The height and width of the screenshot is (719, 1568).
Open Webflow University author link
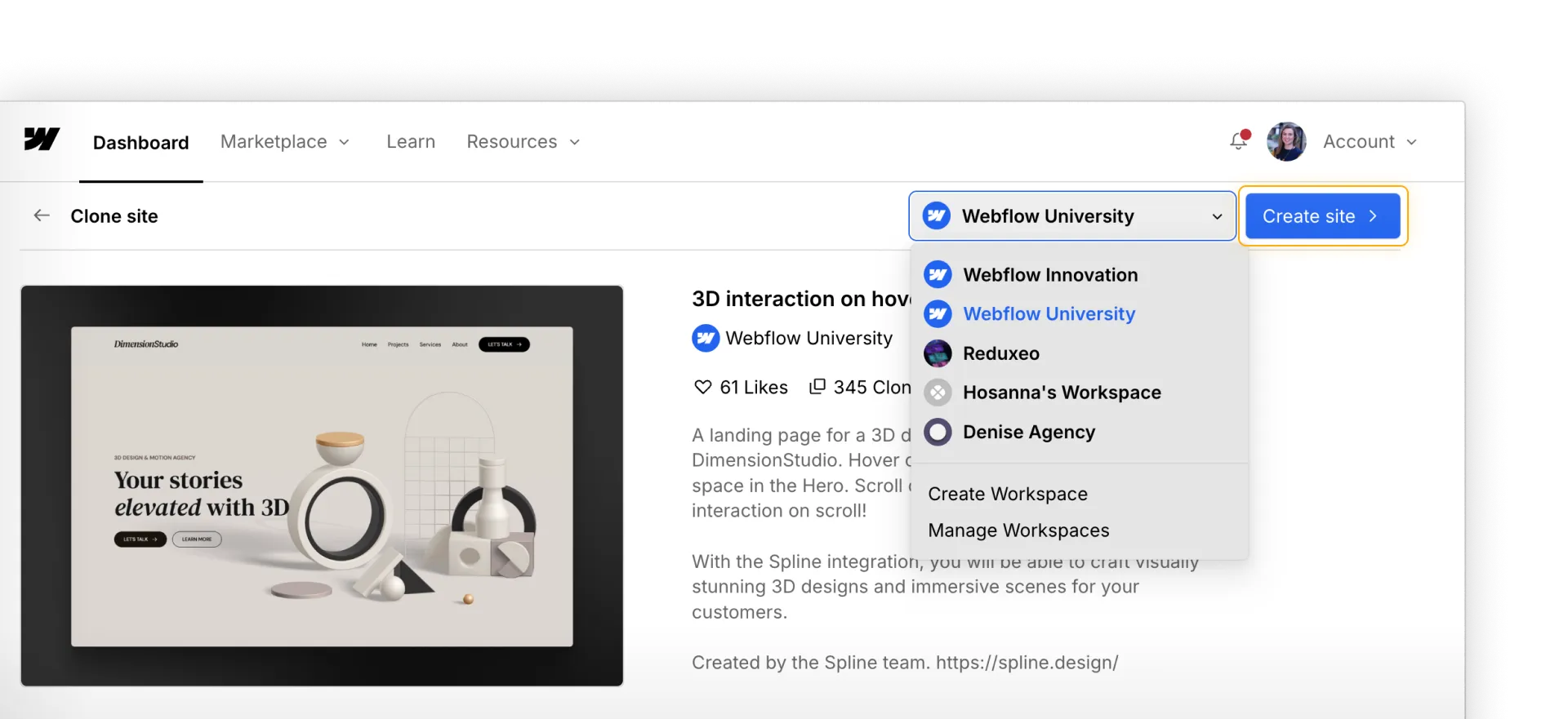[x=808, y=338]
